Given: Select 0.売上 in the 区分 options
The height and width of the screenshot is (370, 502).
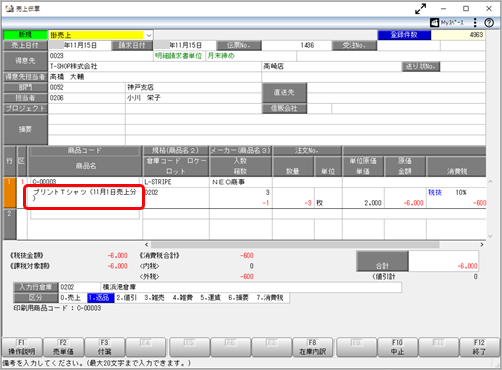Looking at the screenshot, I should tap(71, 298).
